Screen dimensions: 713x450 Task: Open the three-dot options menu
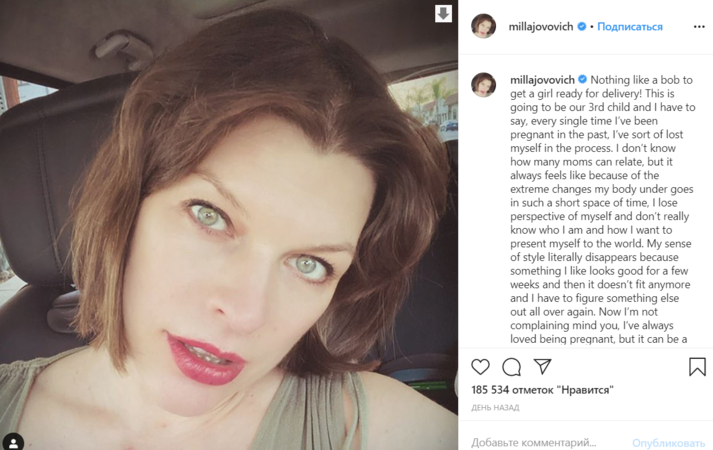699,27
